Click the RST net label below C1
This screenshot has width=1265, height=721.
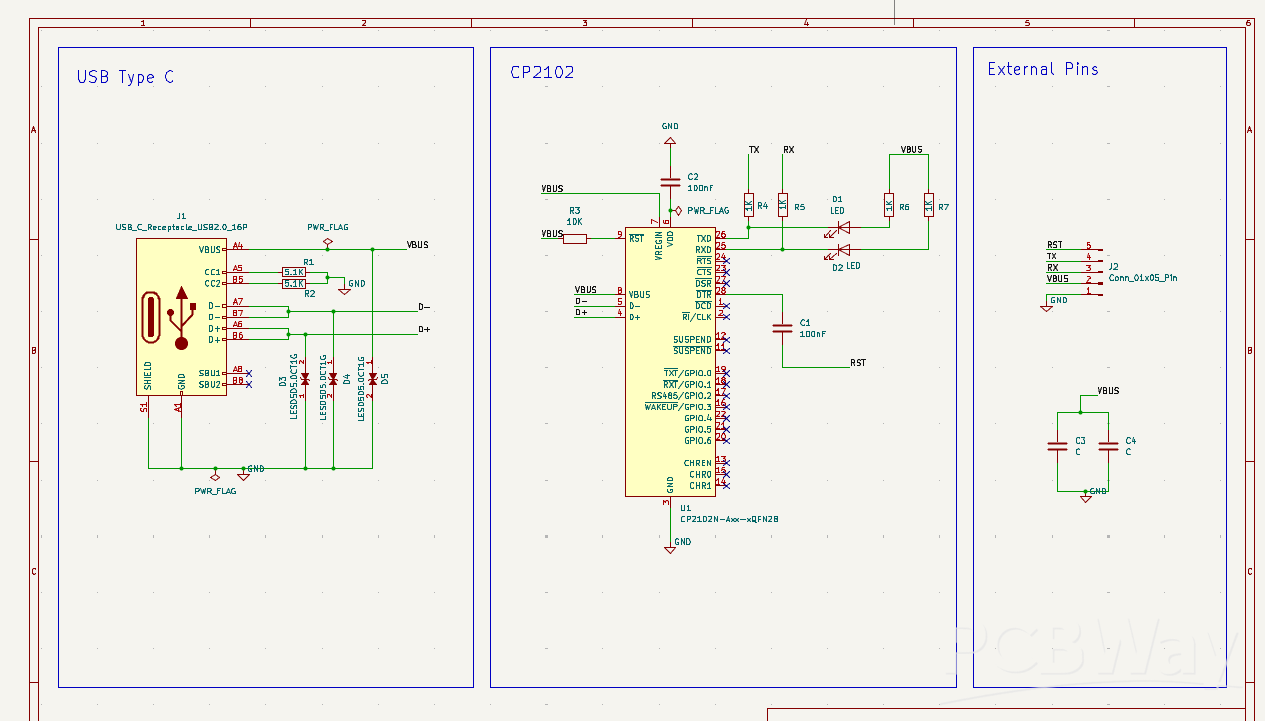pos(858,363)
